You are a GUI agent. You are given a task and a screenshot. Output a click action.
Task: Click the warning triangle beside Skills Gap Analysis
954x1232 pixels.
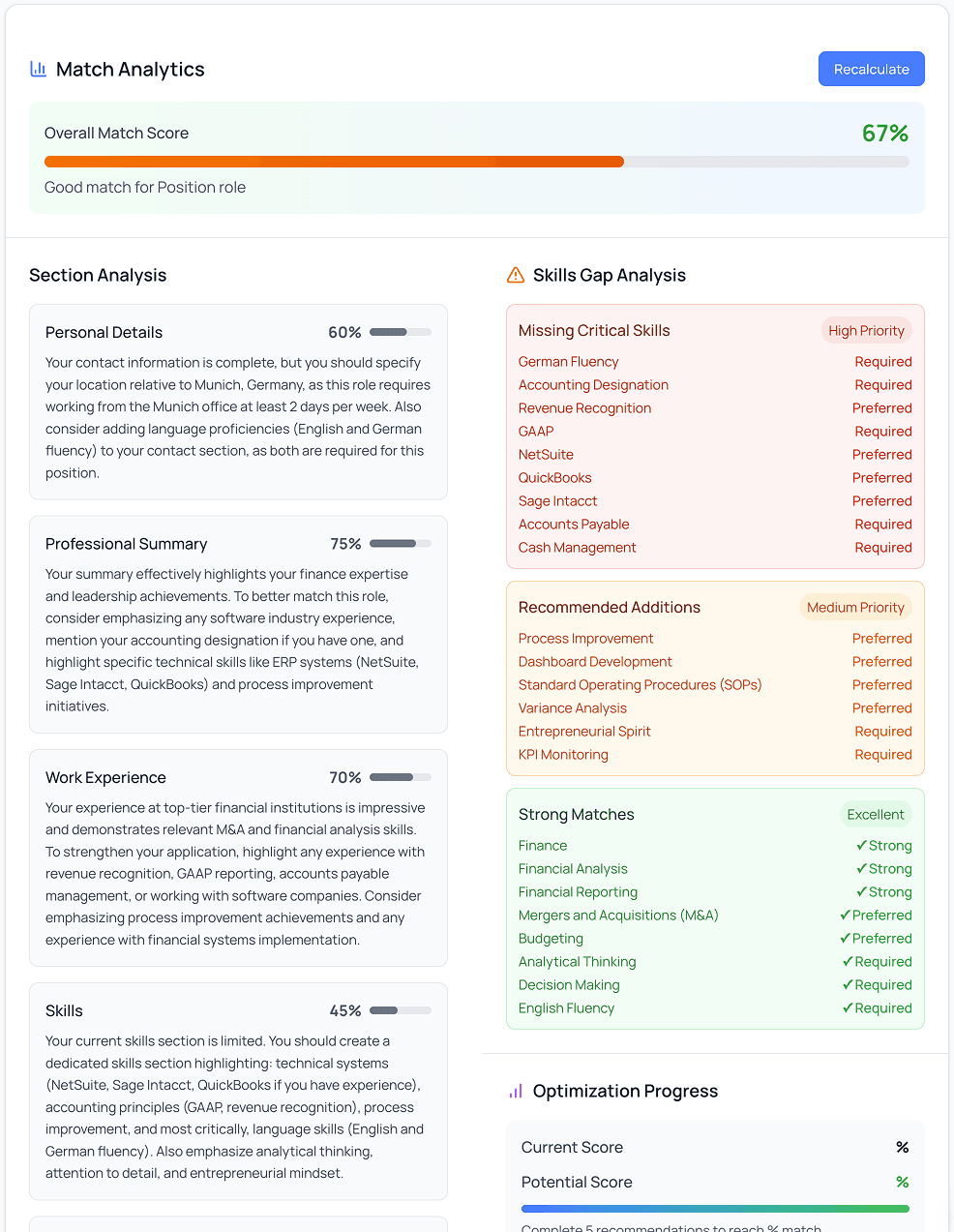(515, 275)
